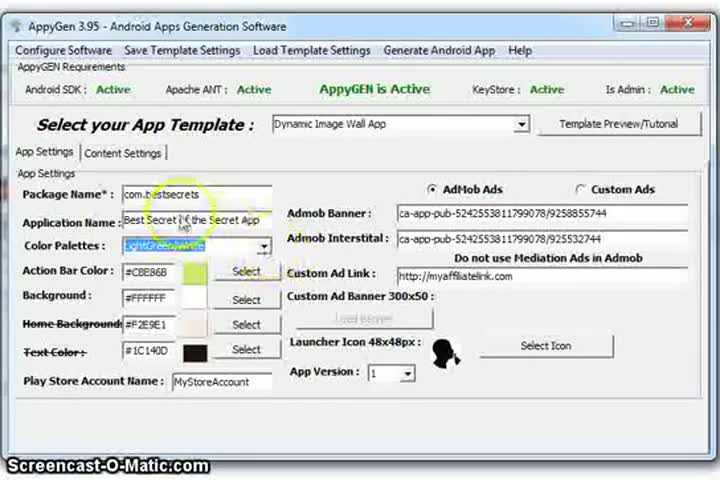Open Generate Android App menu
The width and height of the screenshot is (720, 480).
tap(439, 50)
